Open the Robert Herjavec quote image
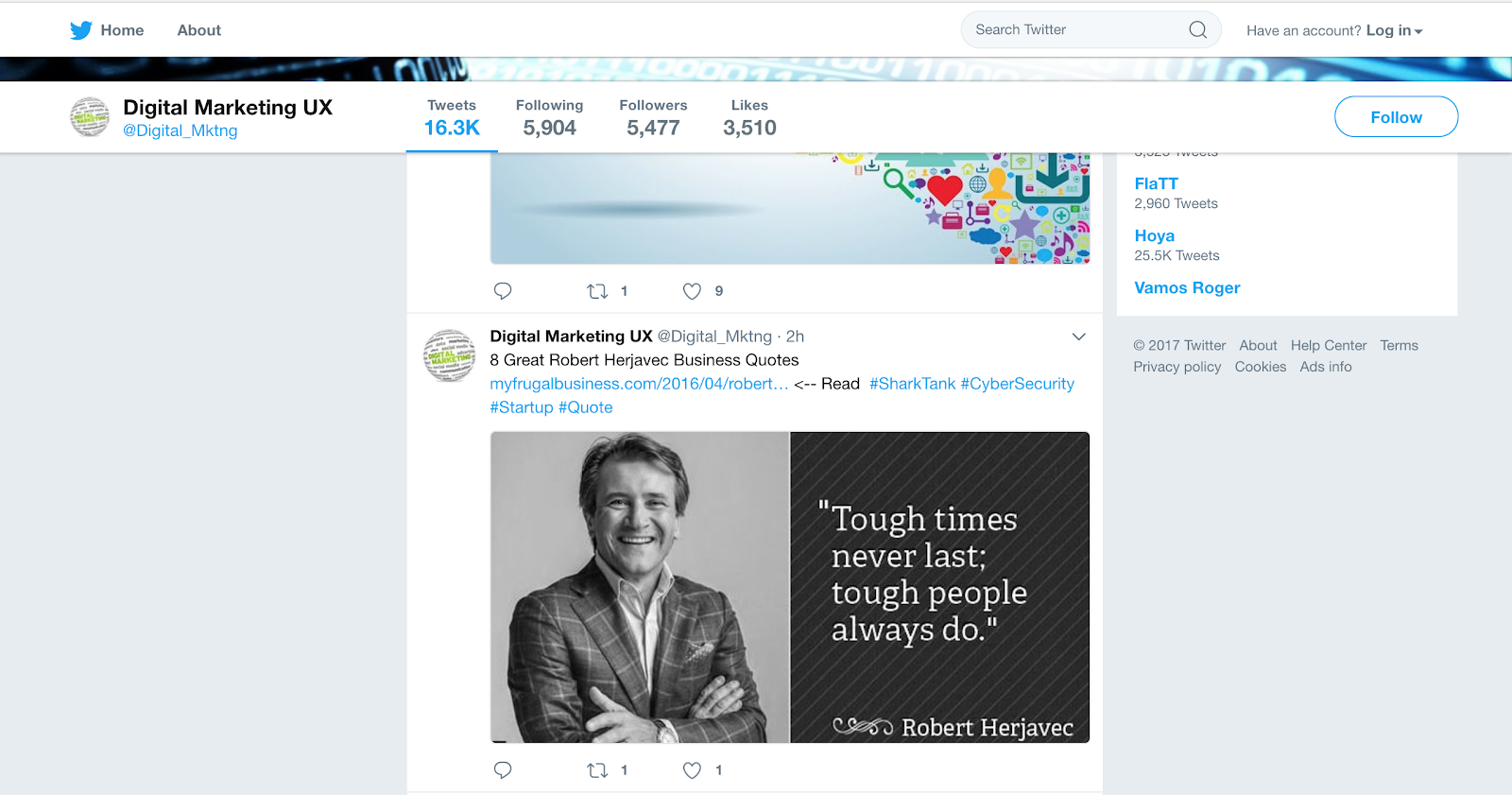Screen dimensions: 1512x795 [x=790, y=587]
